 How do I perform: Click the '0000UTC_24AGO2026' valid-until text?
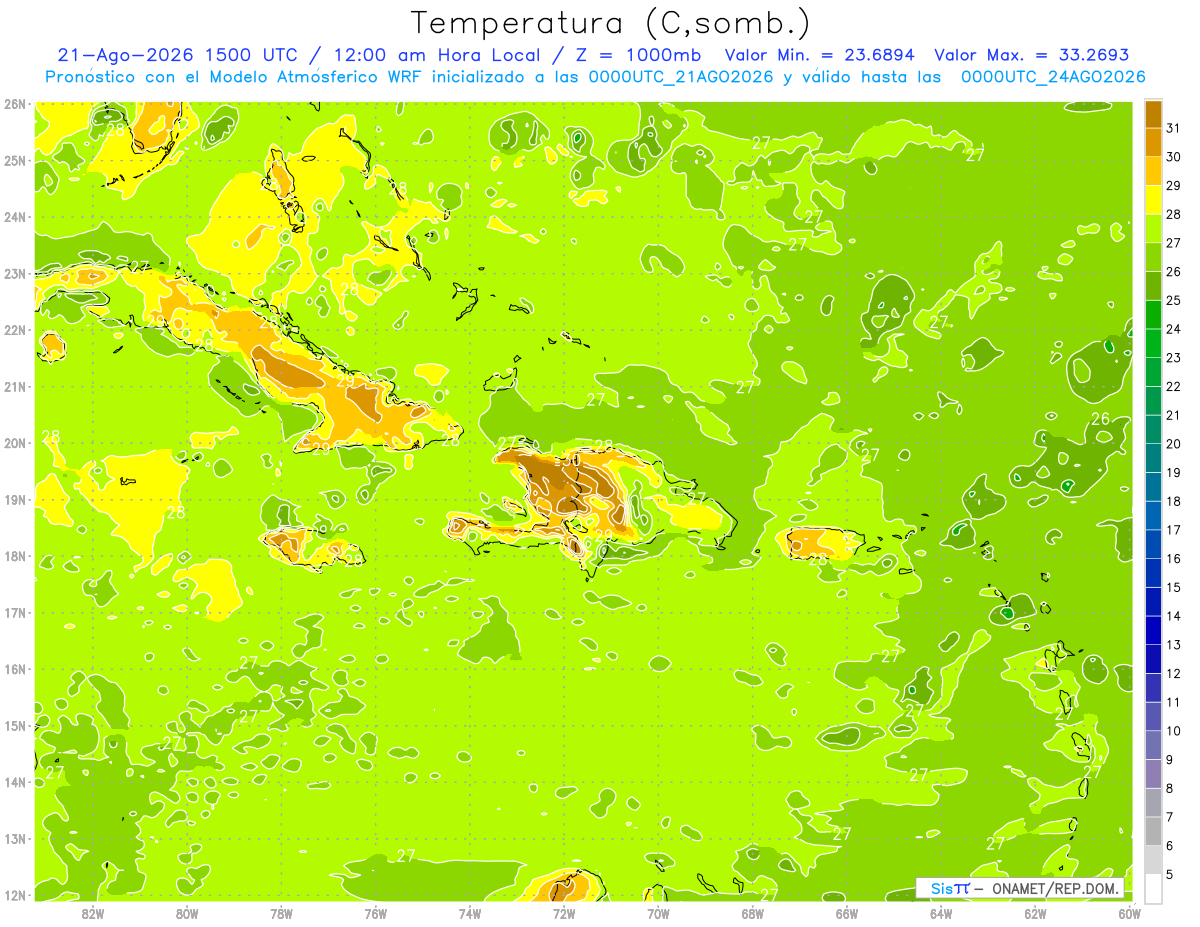1053,77
